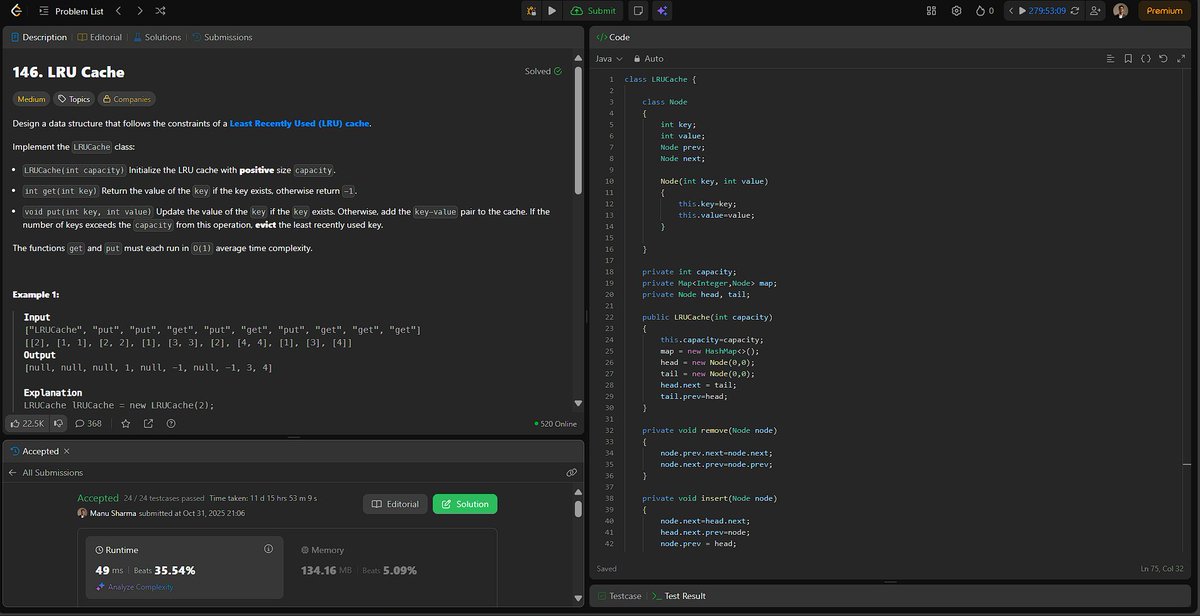Show Runtime info with the circled-i icon
The width and height of the screenshot is (1200, 616).
click(x=268, y=549)
